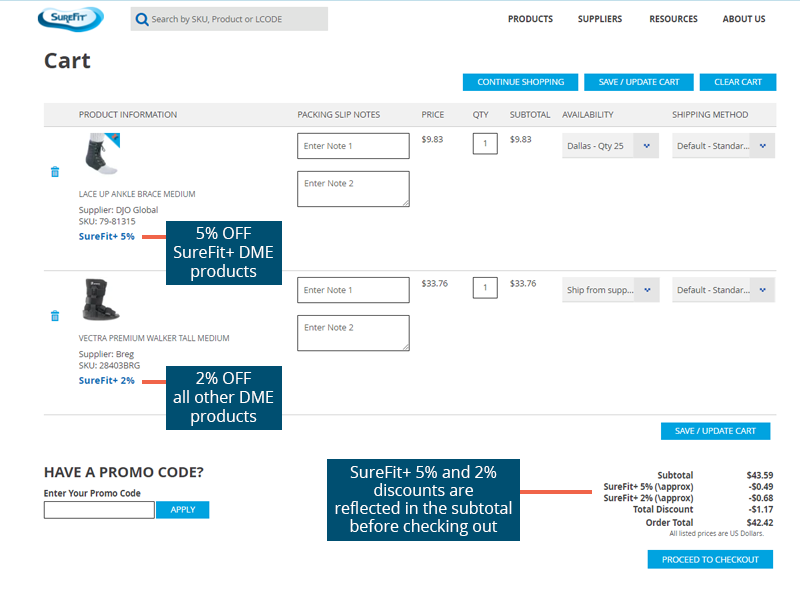Open the ankle brace product thumbnail

(x=102, y=154)
